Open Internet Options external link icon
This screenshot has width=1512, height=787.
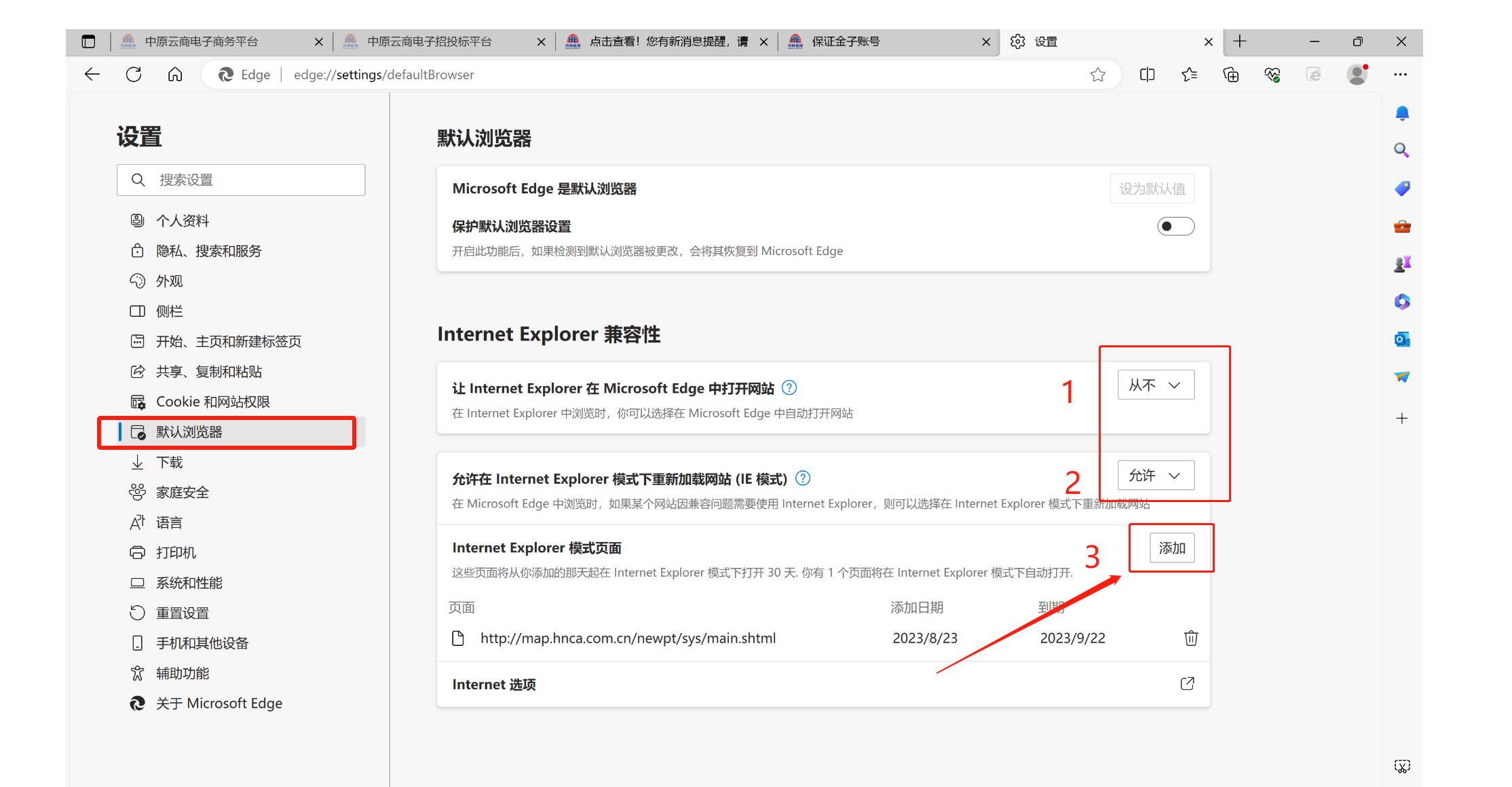(x=1187, y=684)
